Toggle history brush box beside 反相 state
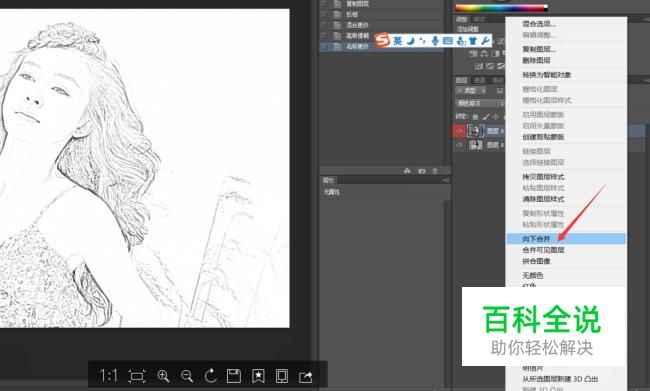650x391 pixels. [325, 14]
